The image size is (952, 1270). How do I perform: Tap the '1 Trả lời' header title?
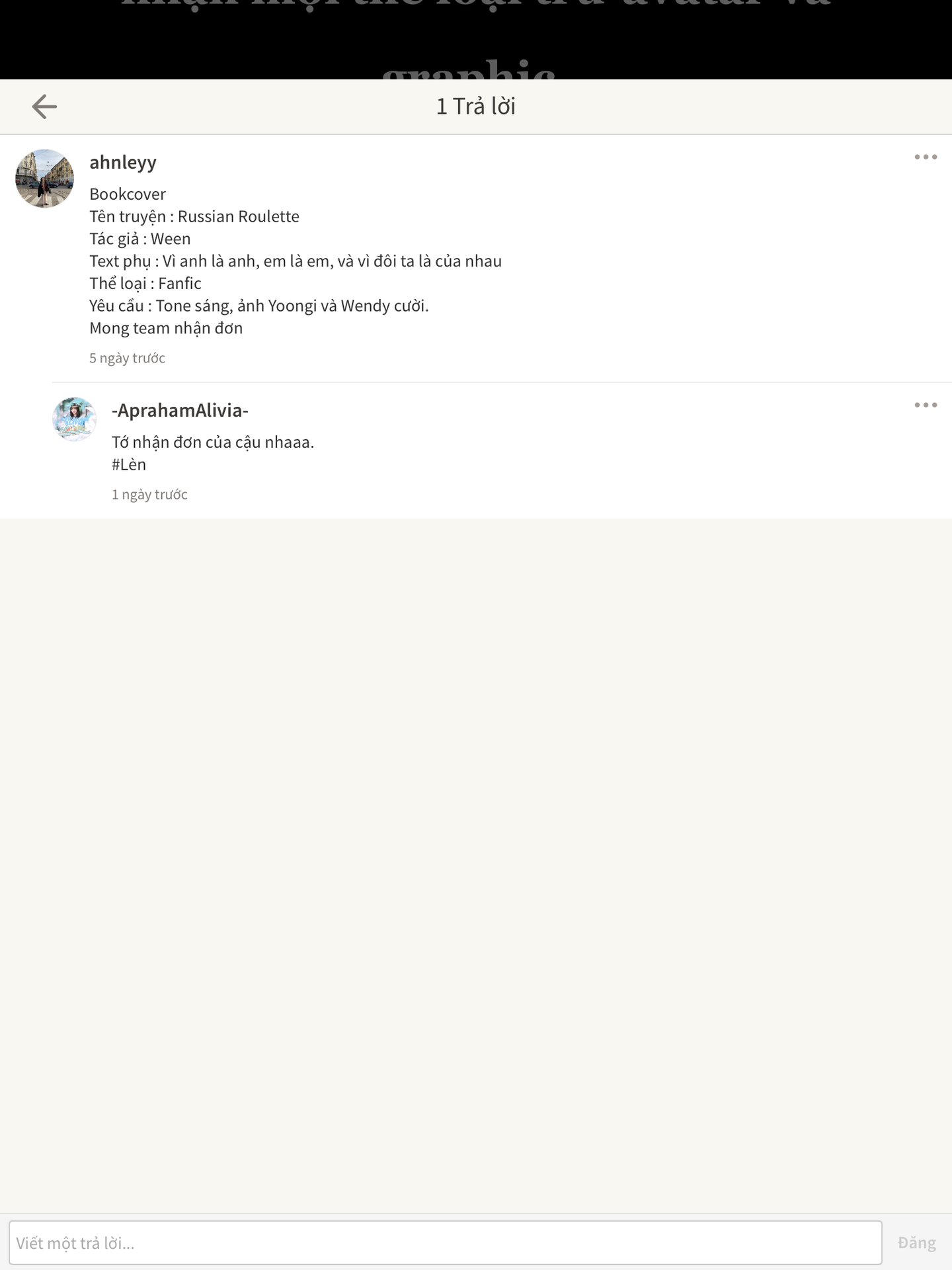click(476, 106)
